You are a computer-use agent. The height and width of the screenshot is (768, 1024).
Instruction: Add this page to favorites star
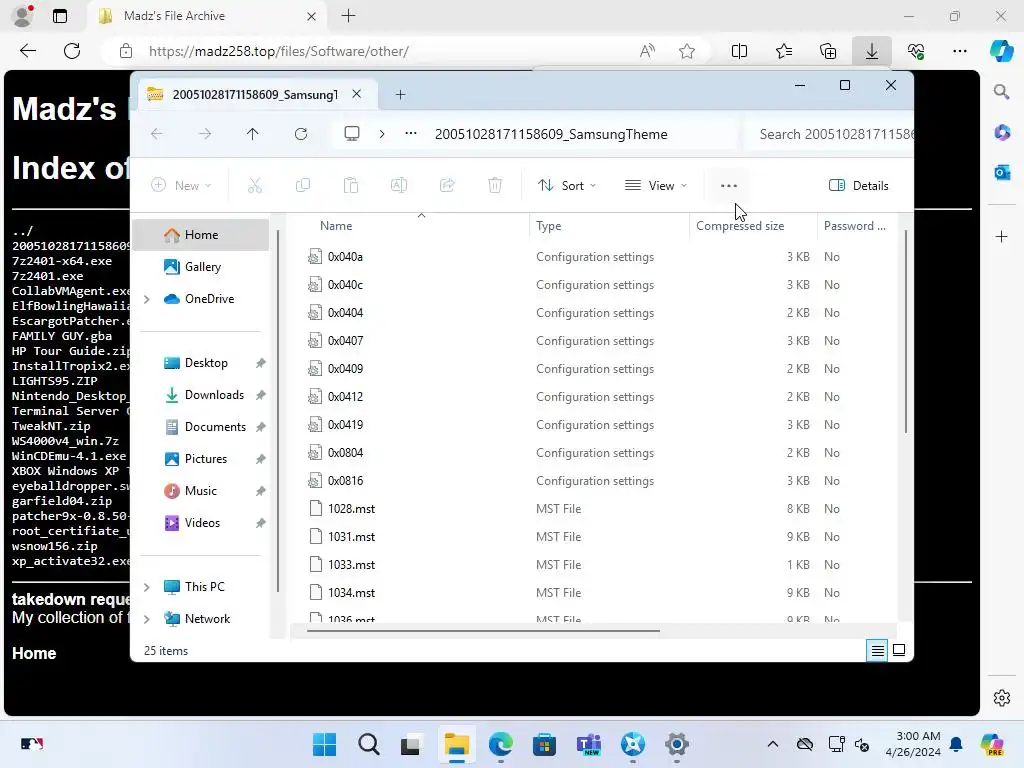(687, 51)
